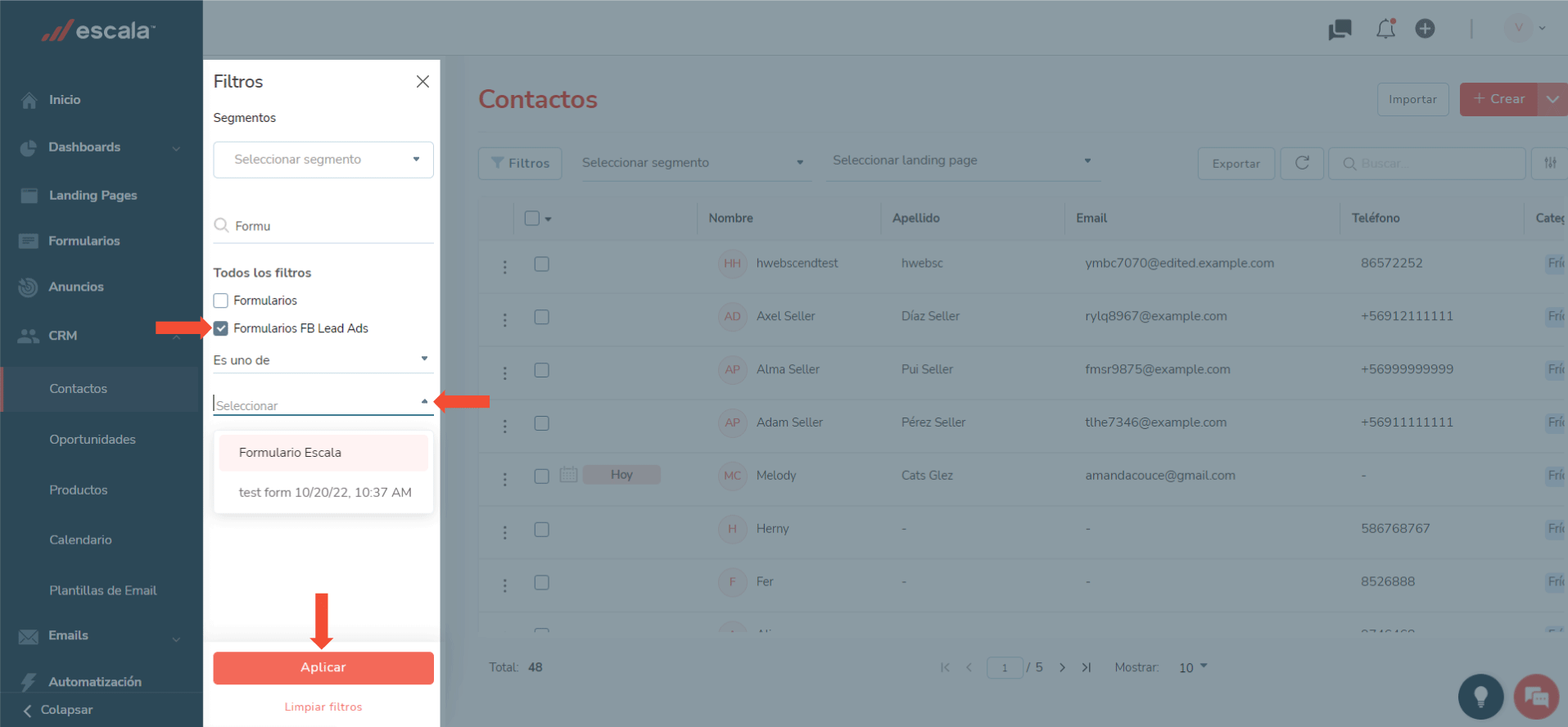Viewport: 1568px width, 727px height.
Task: Open the chat messages icon in header
Action: click(x=1340, y=29)
